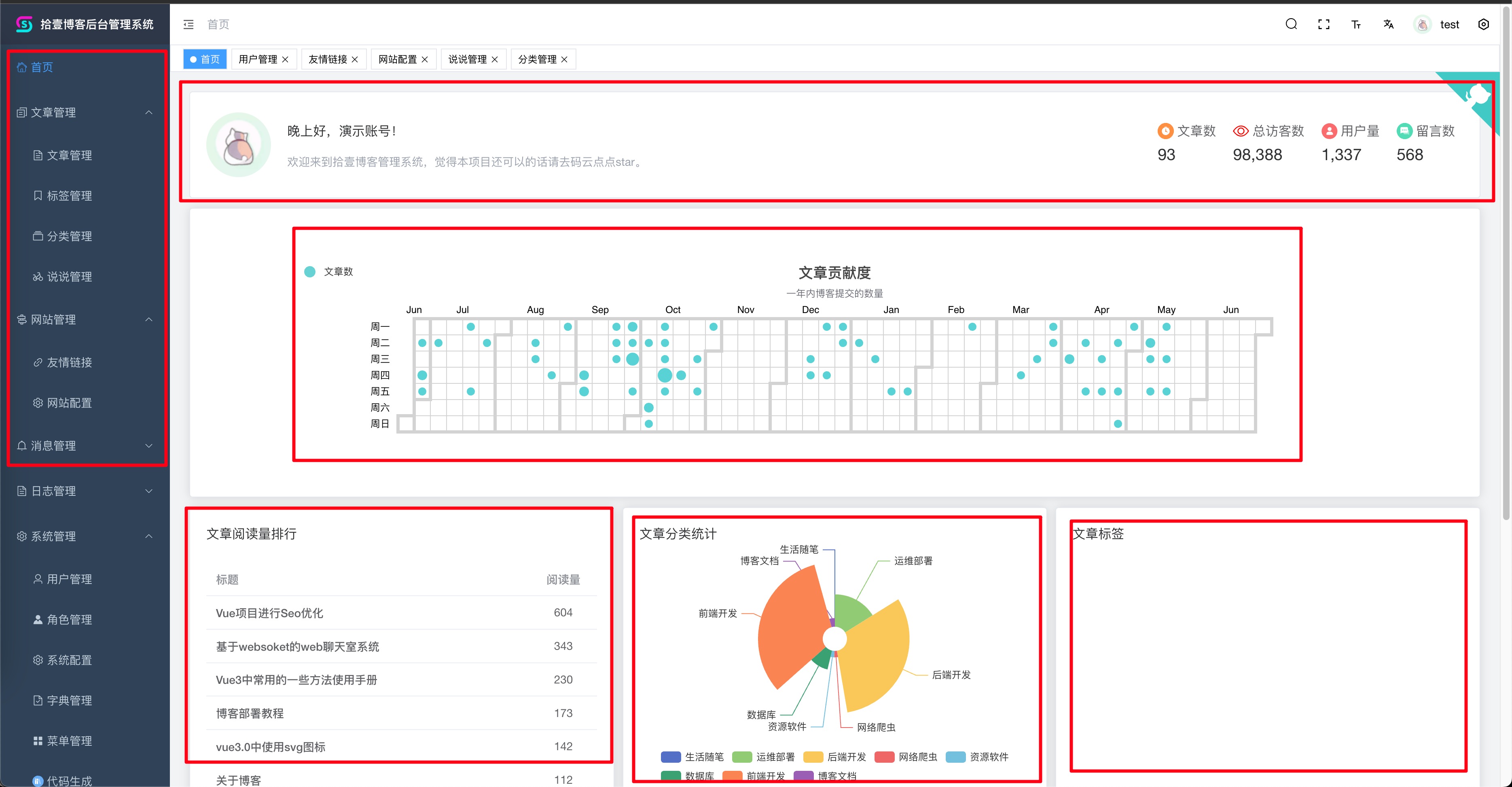The height and width of the screenshot is (787, 1512).
Task: Click the GitHub corner cat icon
Action: click(x=1478, y=94)
